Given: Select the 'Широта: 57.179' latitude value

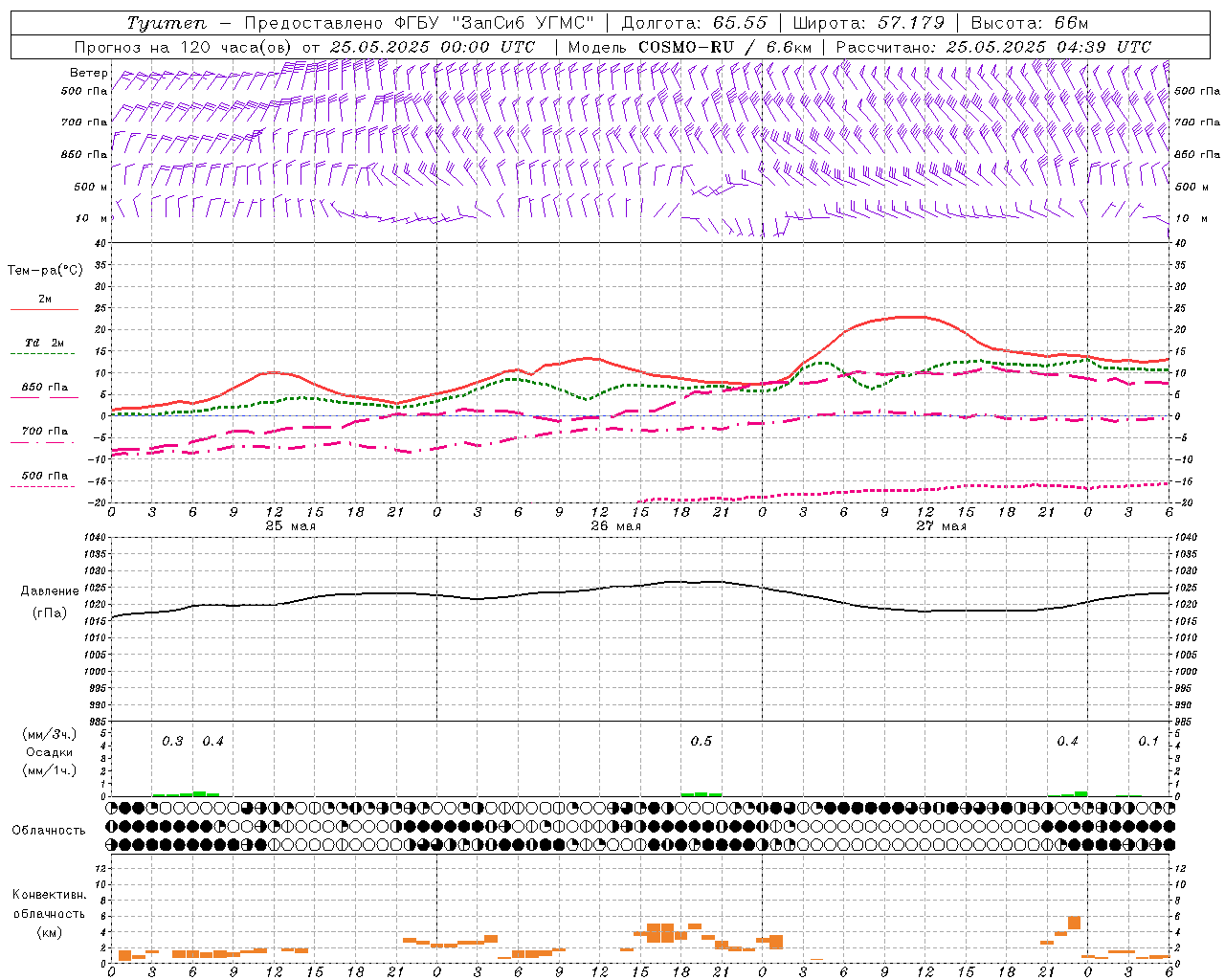Looking at the screenshot, I should 869,23.
